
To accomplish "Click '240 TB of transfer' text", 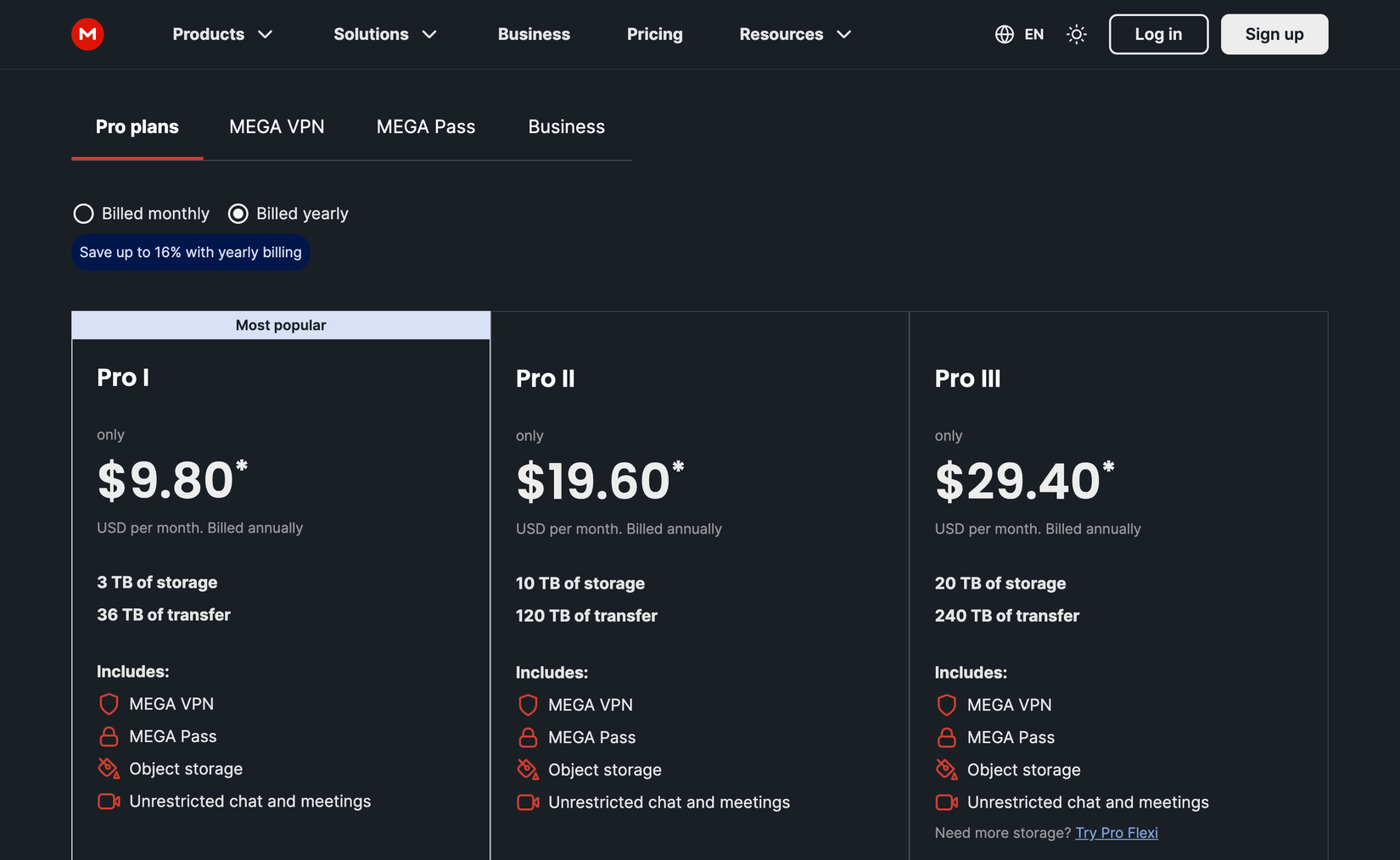I will point(1007,616).
